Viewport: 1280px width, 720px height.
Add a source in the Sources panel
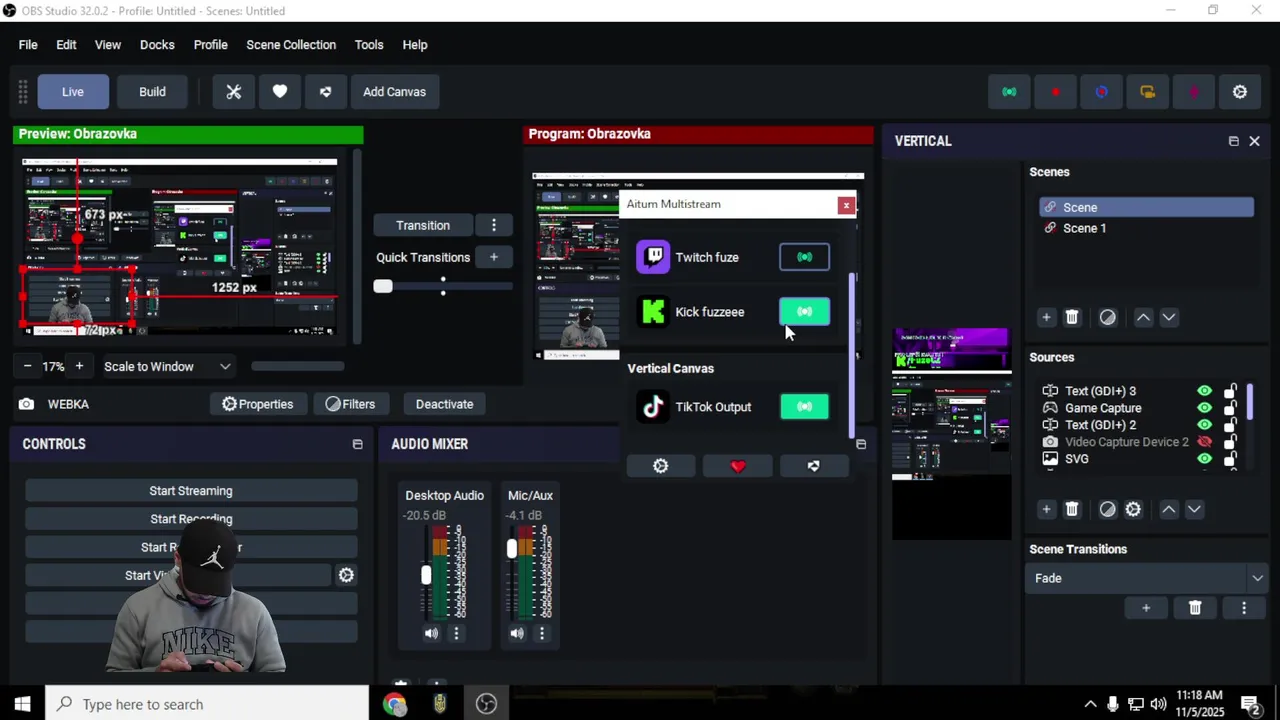(x=1046, y=509)
